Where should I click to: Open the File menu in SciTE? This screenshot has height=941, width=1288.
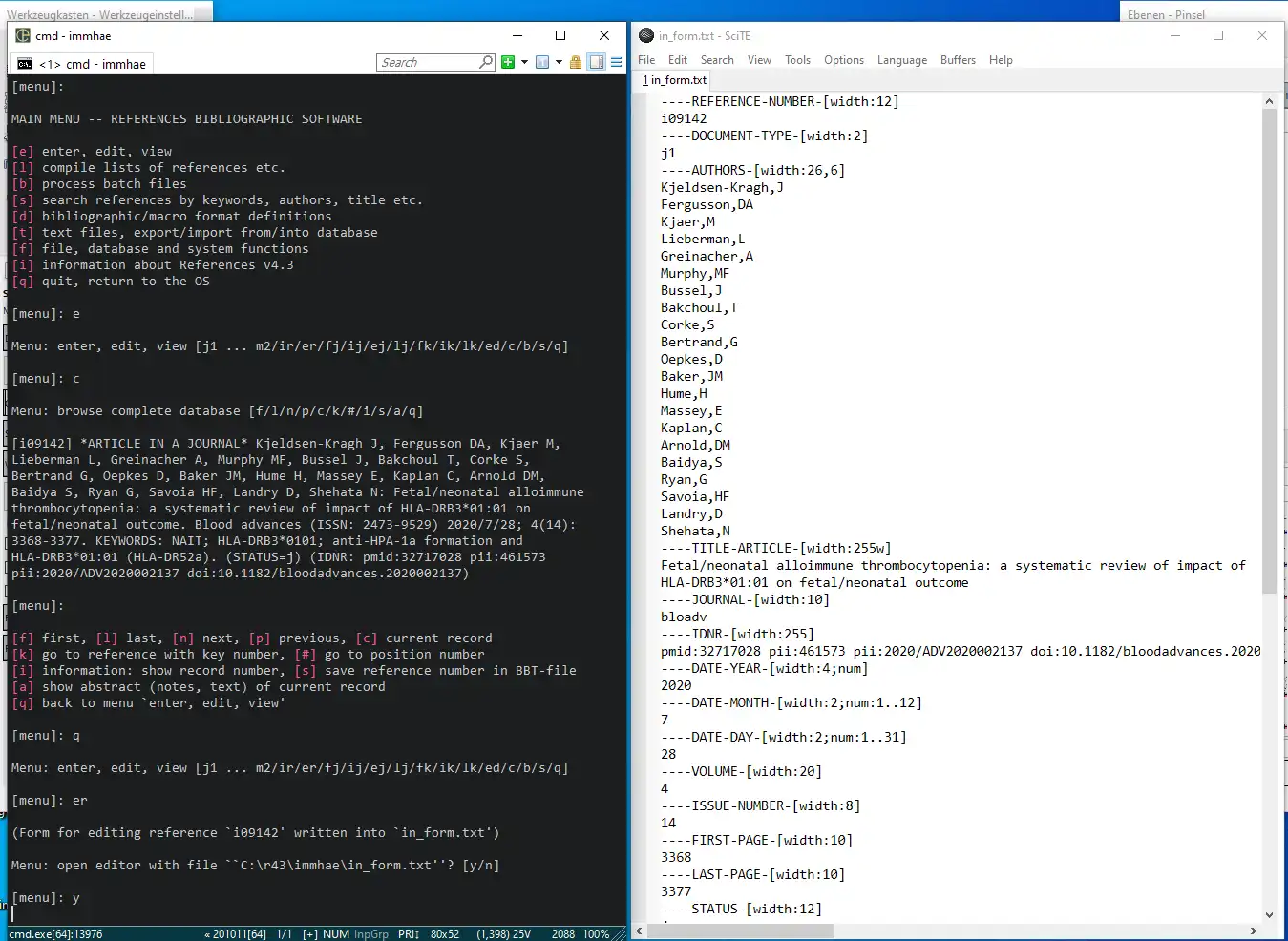[646, 60]
